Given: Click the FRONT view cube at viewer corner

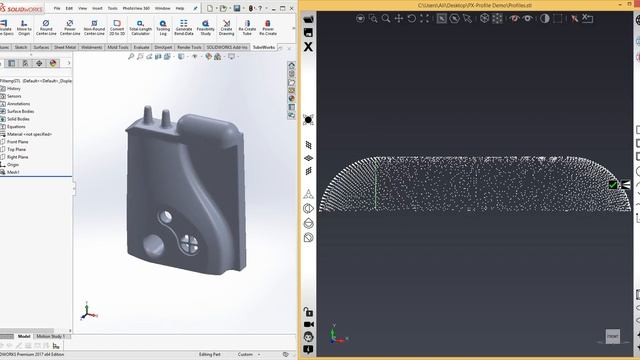Looking at the screenshot, I should (612, 336).
